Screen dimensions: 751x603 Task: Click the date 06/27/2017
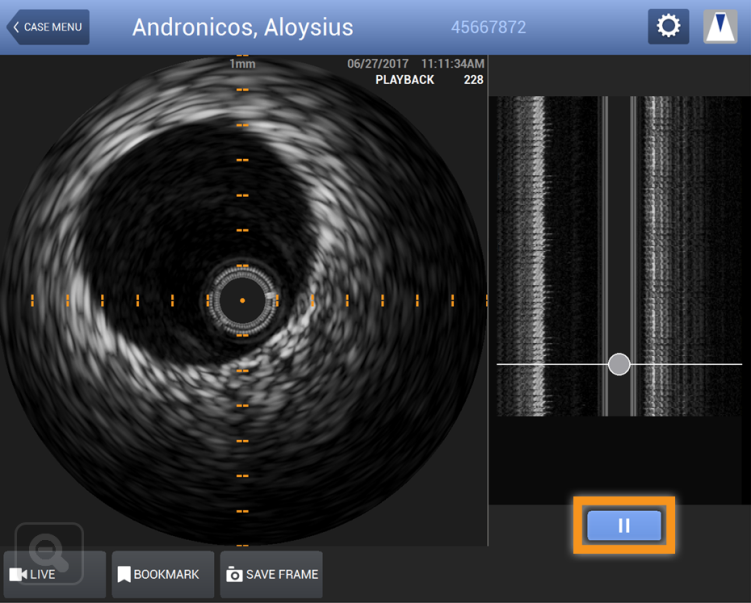(x=378, y=64)
